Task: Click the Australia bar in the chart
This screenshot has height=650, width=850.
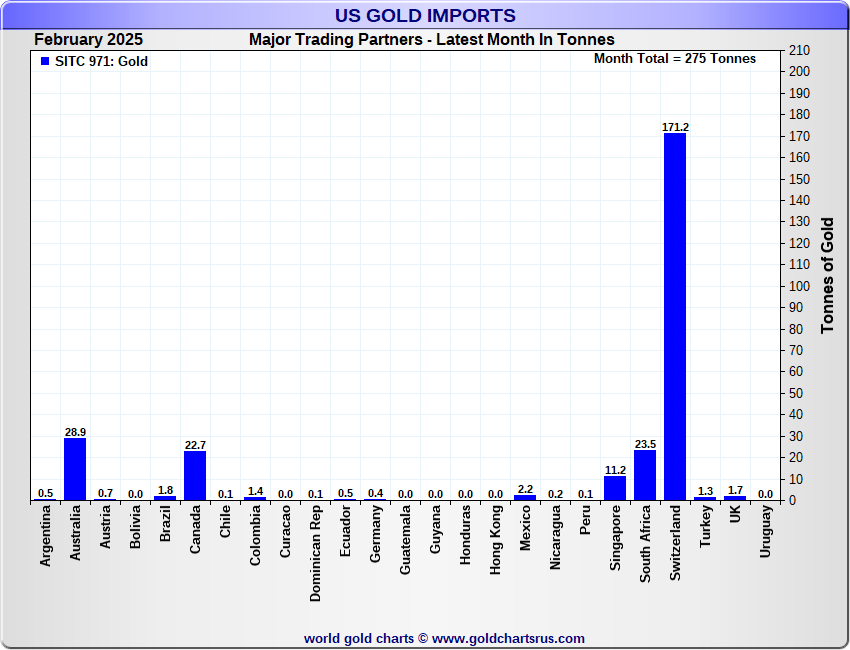Action: (x=75, y=468)
